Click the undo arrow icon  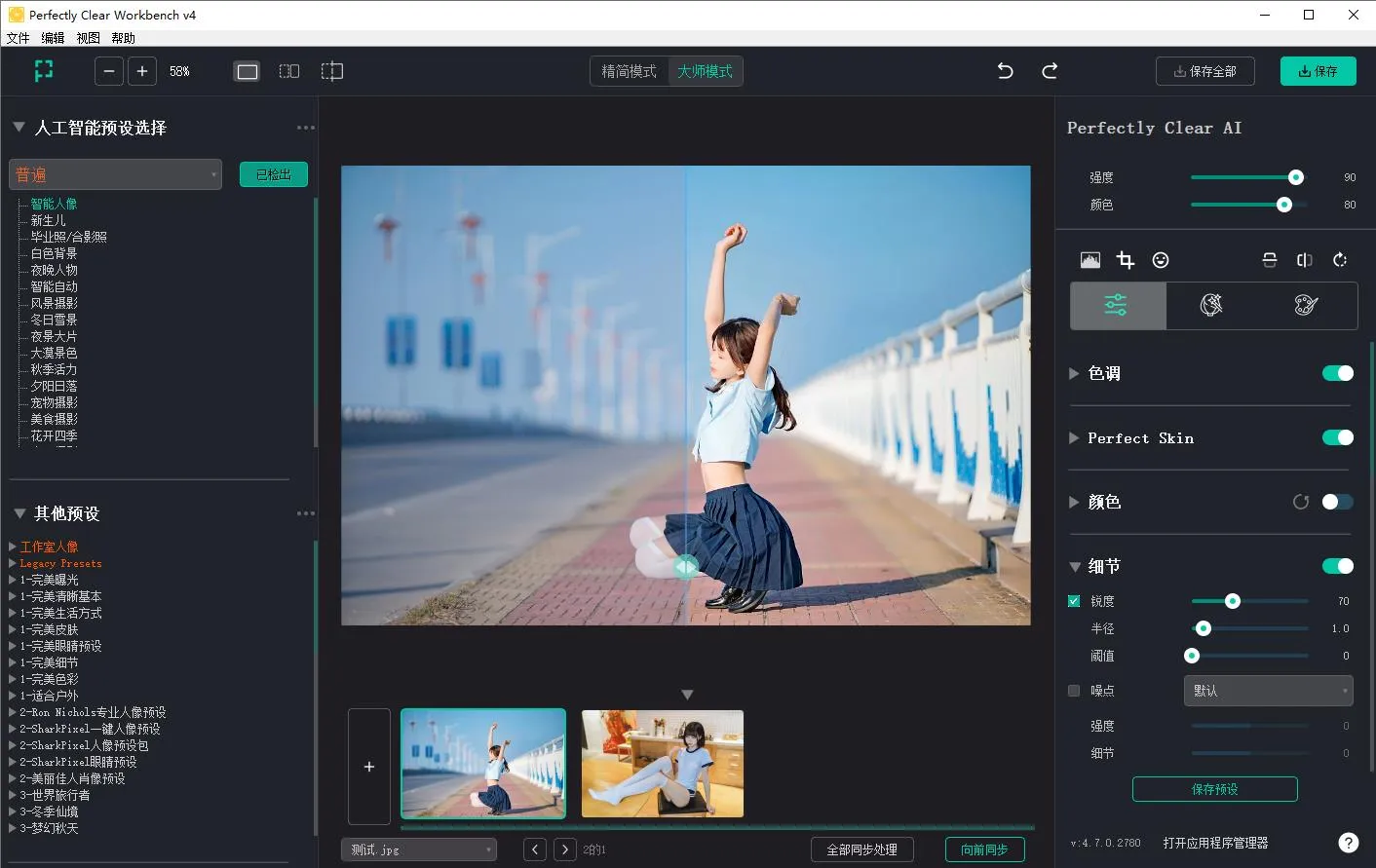tap(1005, 71)
